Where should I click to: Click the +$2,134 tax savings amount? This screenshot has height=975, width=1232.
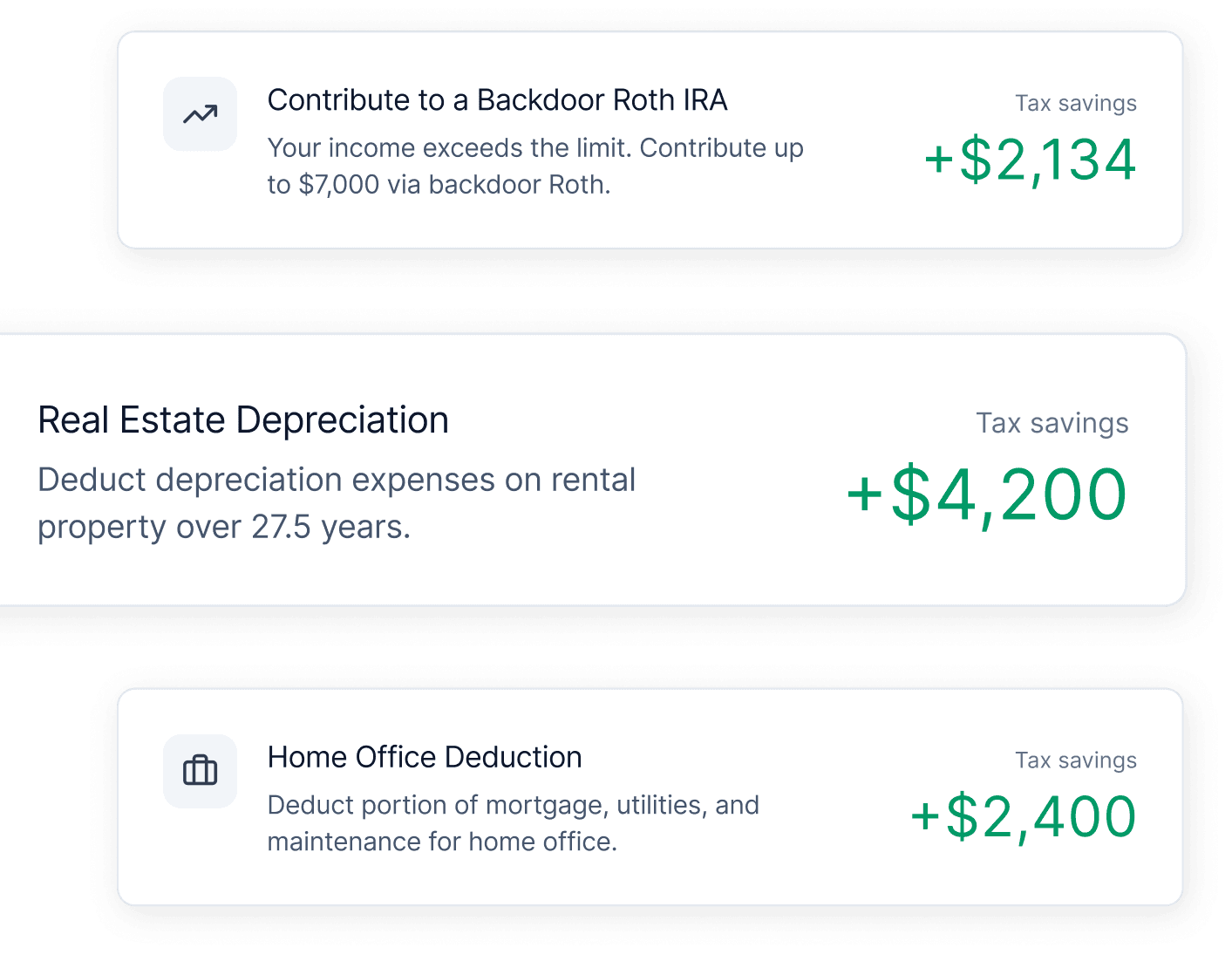pyautogui.click(x=1030, y=160)
